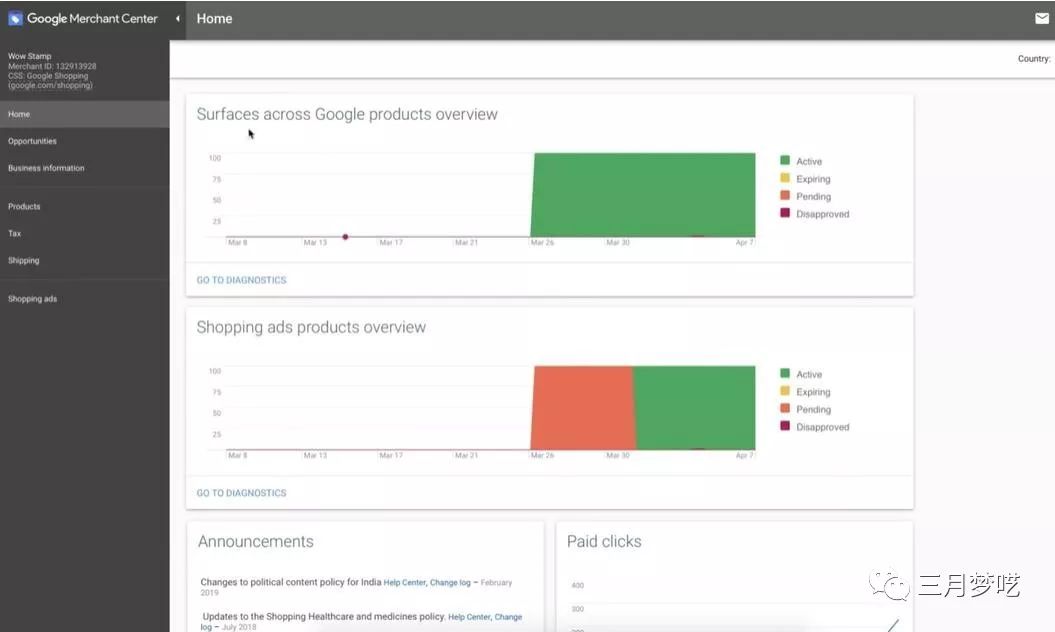Select Tax in the sidebar
Image resolution: width=1055 pixels, height=632 pixels.
click(14, 233)
